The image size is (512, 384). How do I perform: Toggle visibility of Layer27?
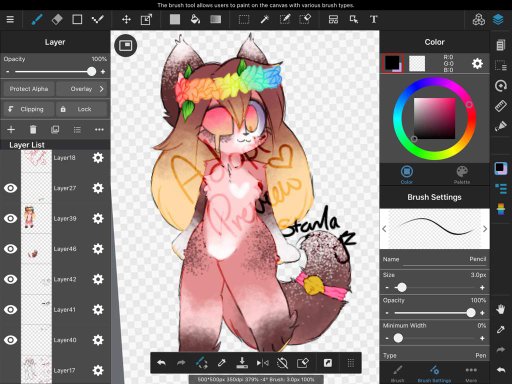[x=10, y=188]
